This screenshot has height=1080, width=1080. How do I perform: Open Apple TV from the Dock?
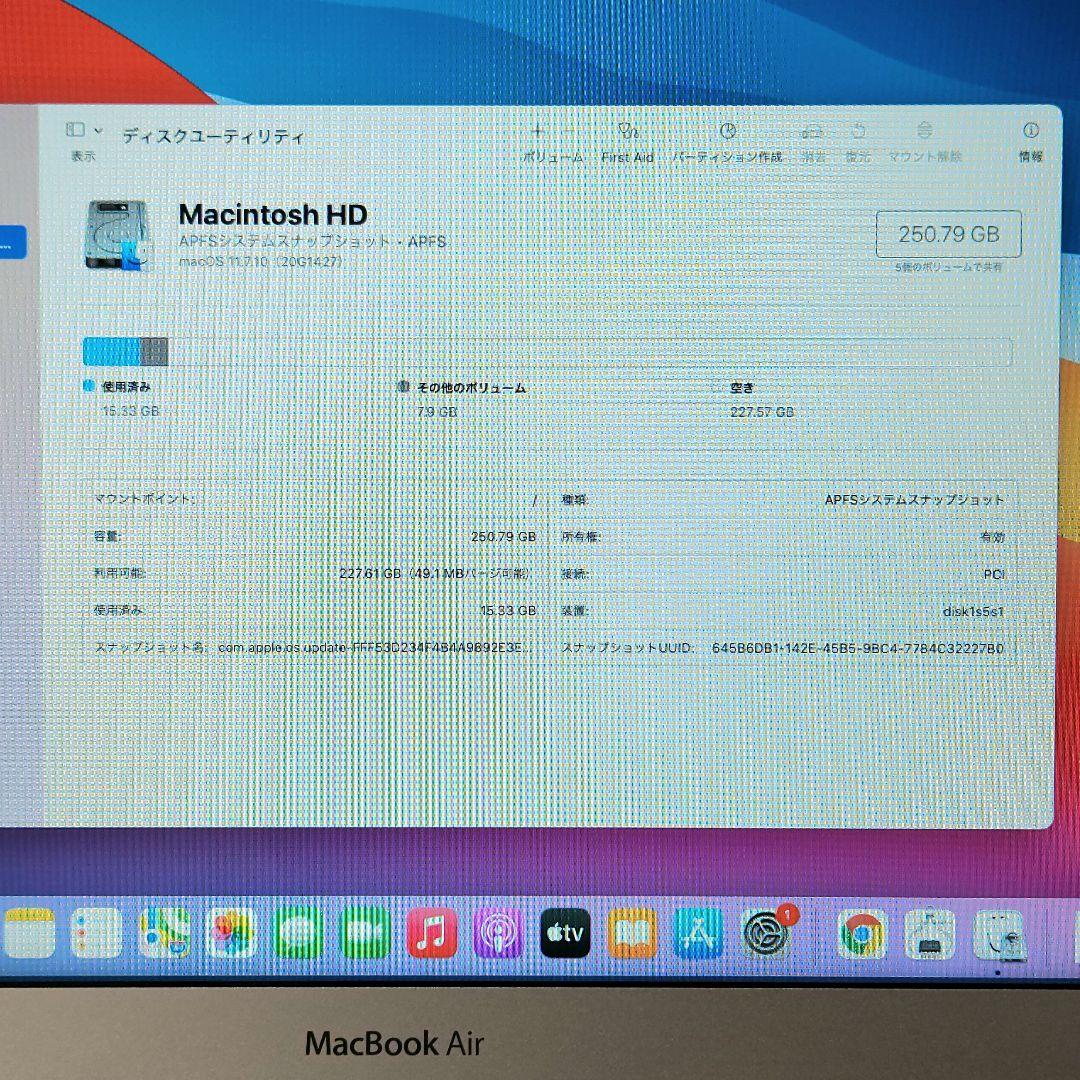(x=565, y=933)
